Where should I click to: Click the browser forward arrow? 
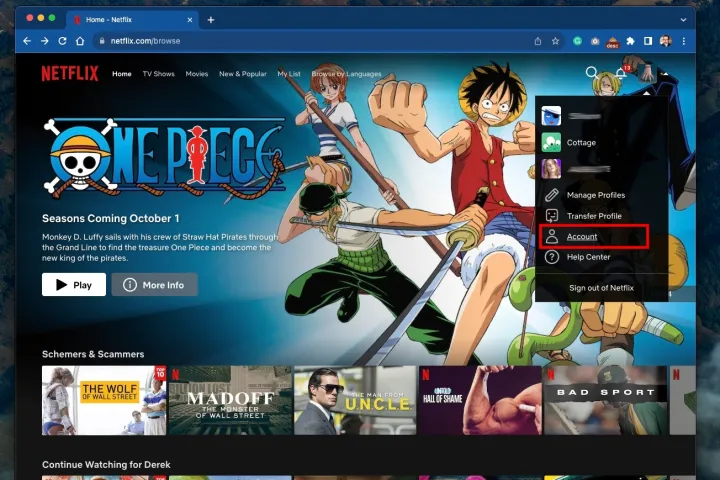pos(45,41)
